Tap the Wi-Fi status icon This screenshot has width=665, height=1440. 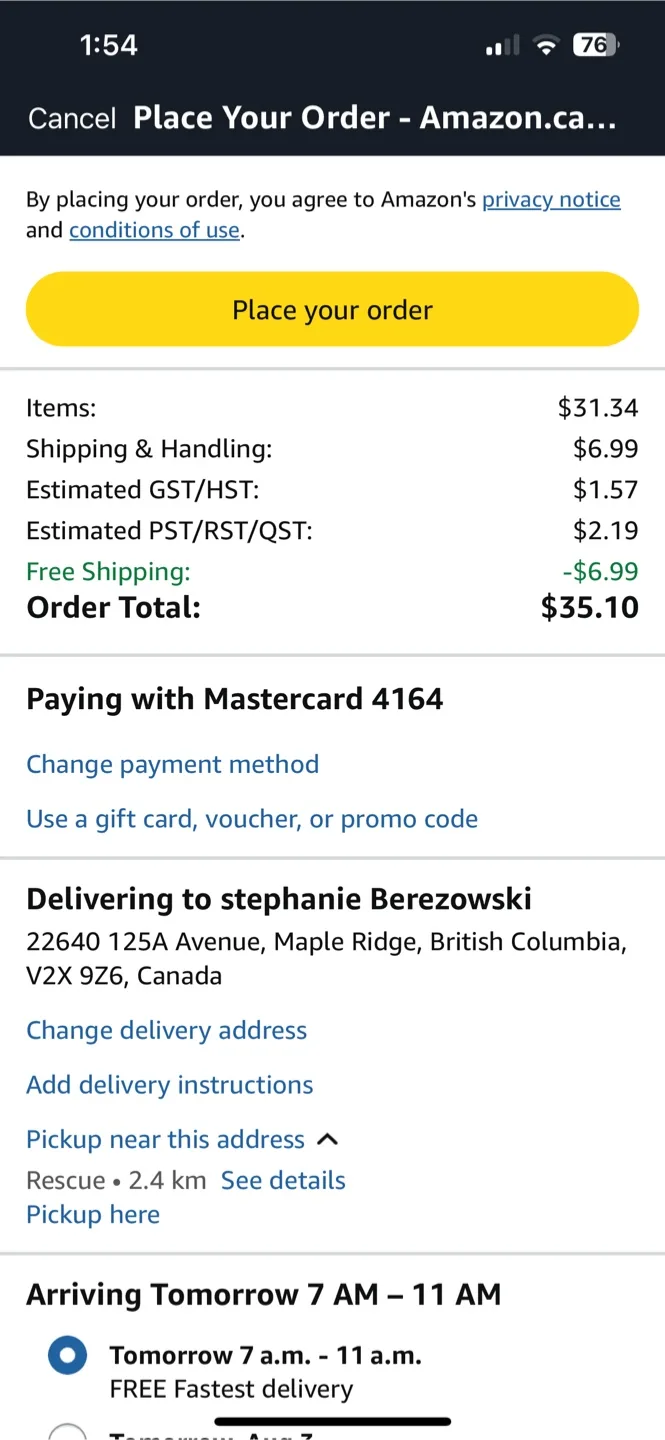click(546, 45)
